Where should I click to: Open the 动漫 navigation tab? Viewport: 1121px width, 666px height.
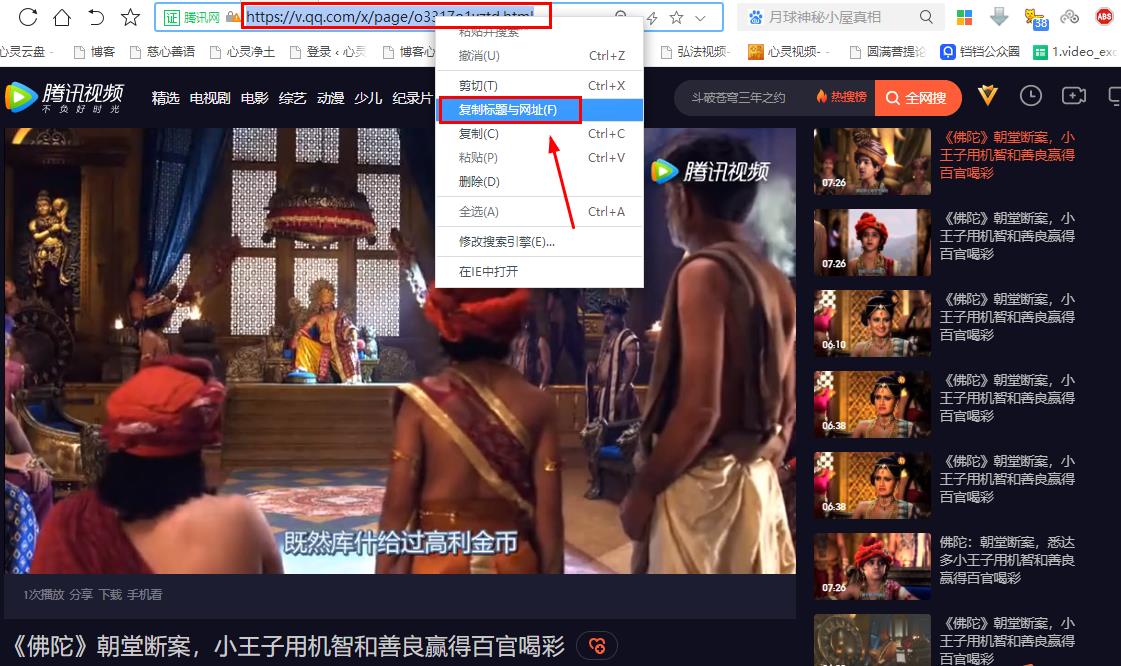(x=330, y=98)
